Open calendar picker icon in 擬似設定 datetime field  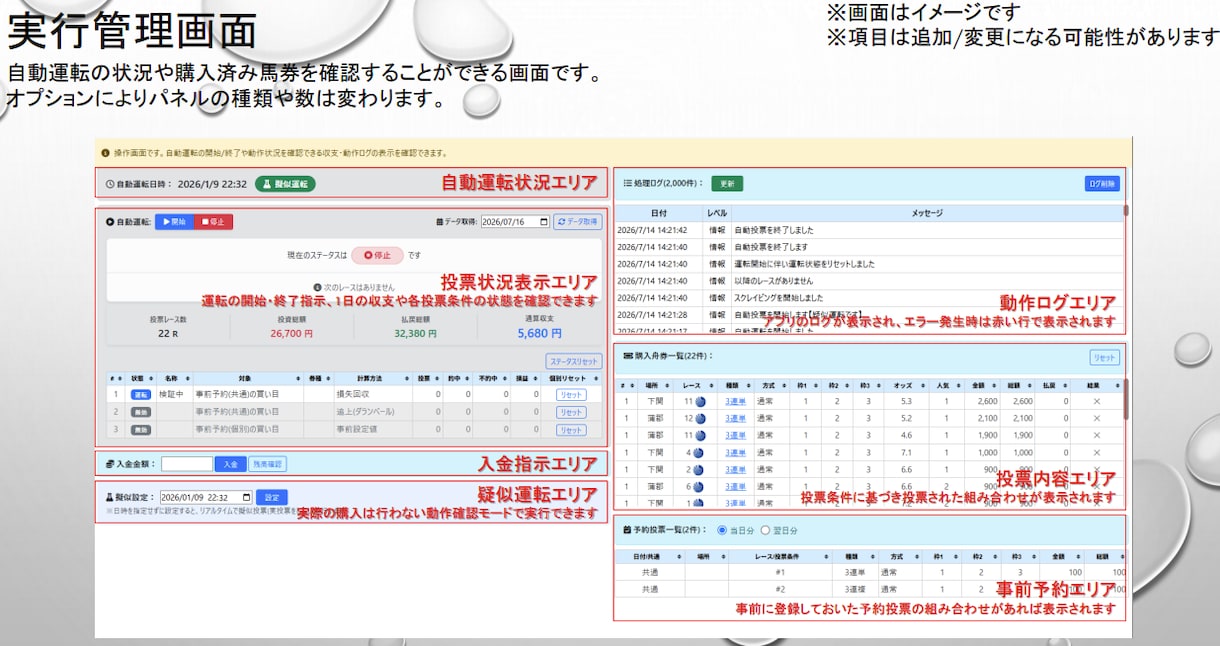[x=245, y=497]
